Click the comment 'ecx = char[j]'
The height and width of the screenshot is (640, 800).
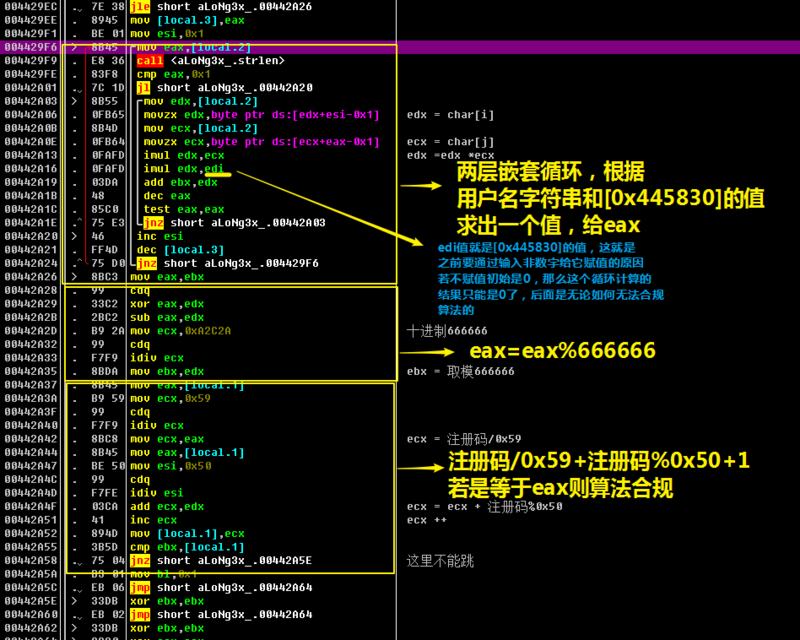(450, 142)
